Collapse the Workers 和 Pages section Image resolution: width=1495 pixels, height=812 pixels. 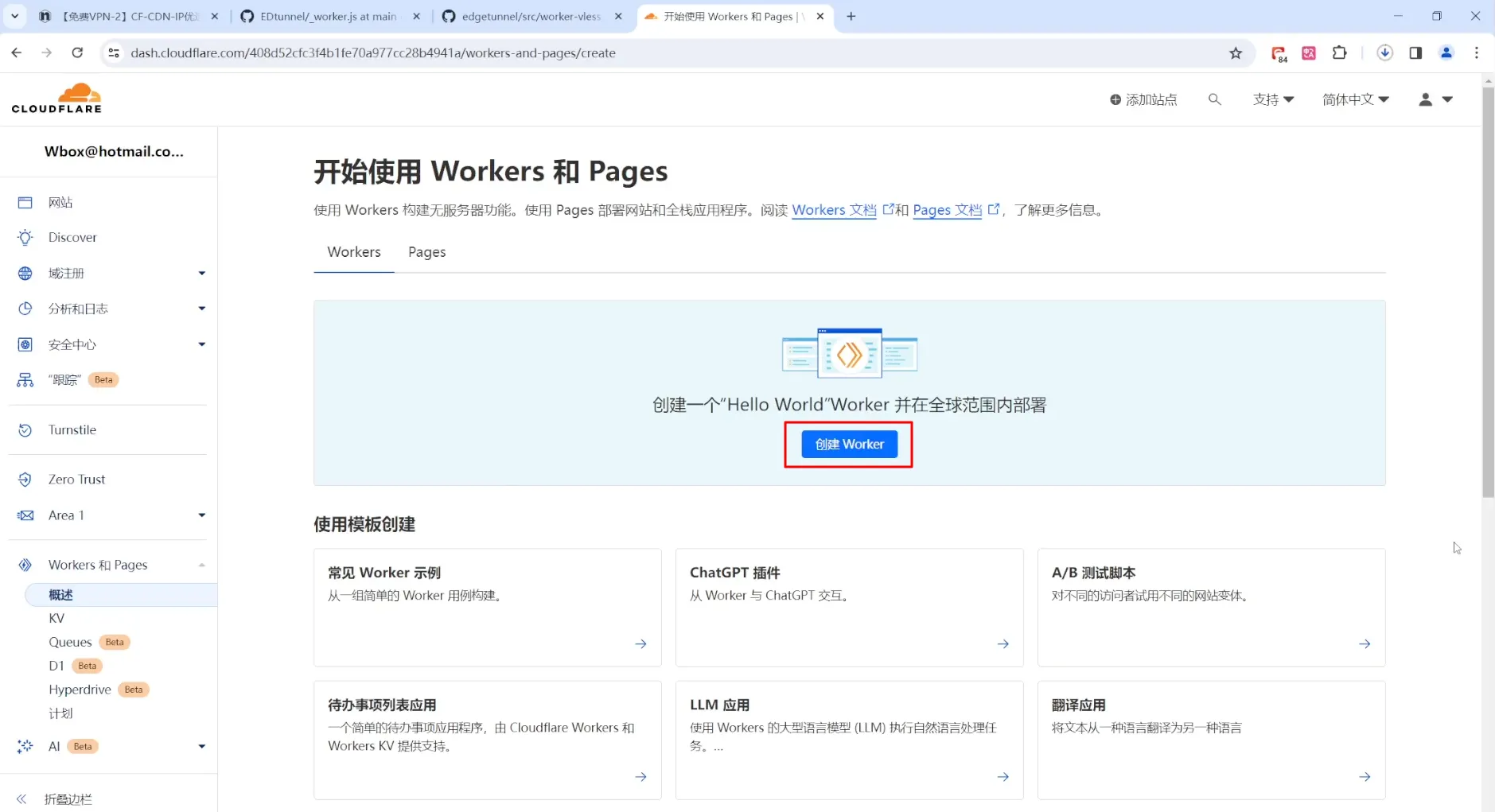(202, 565)
